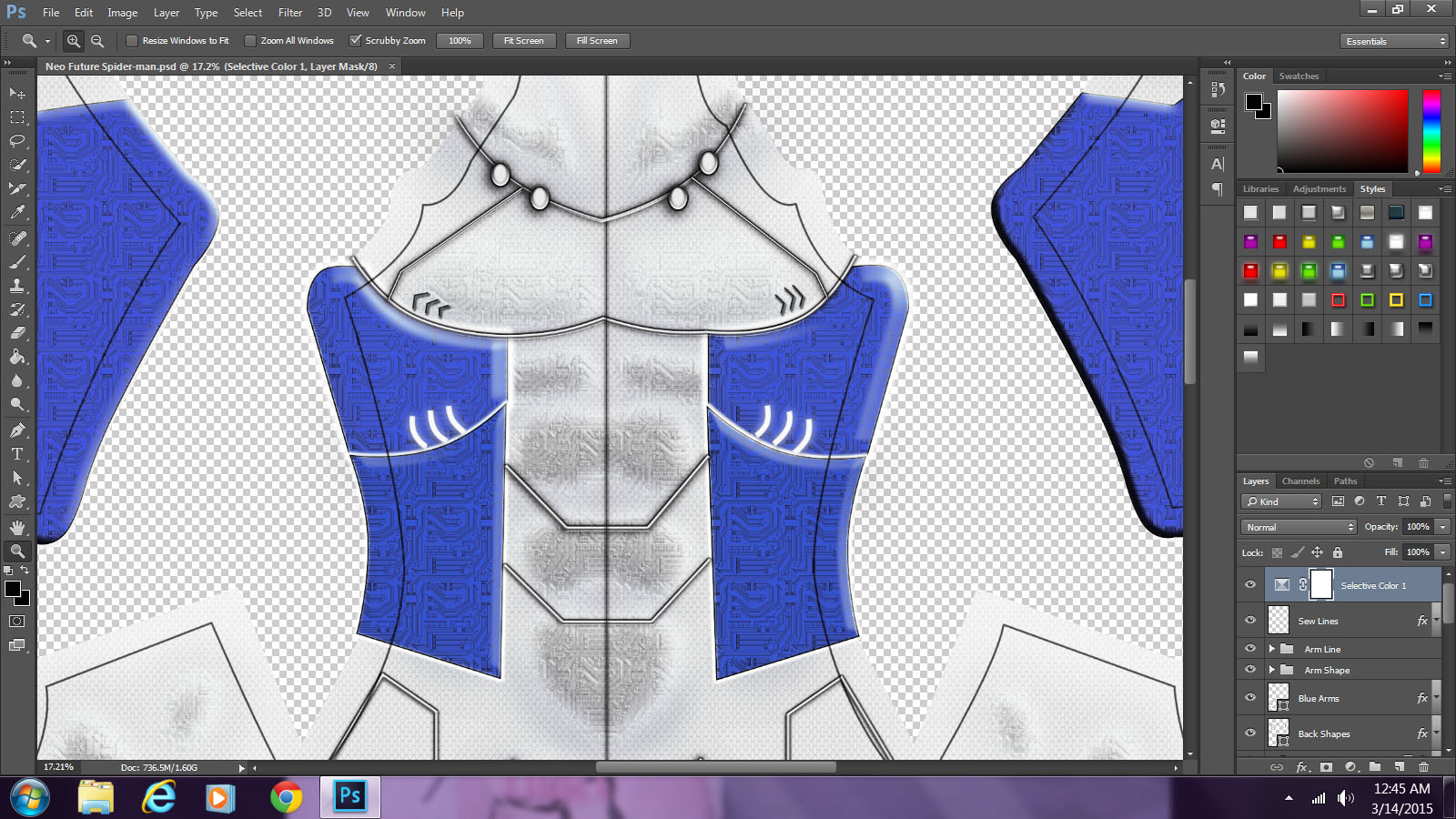This screenshot has width=1456, height=819.
Task: Select the Eraser tool
Action: (17, 333)
